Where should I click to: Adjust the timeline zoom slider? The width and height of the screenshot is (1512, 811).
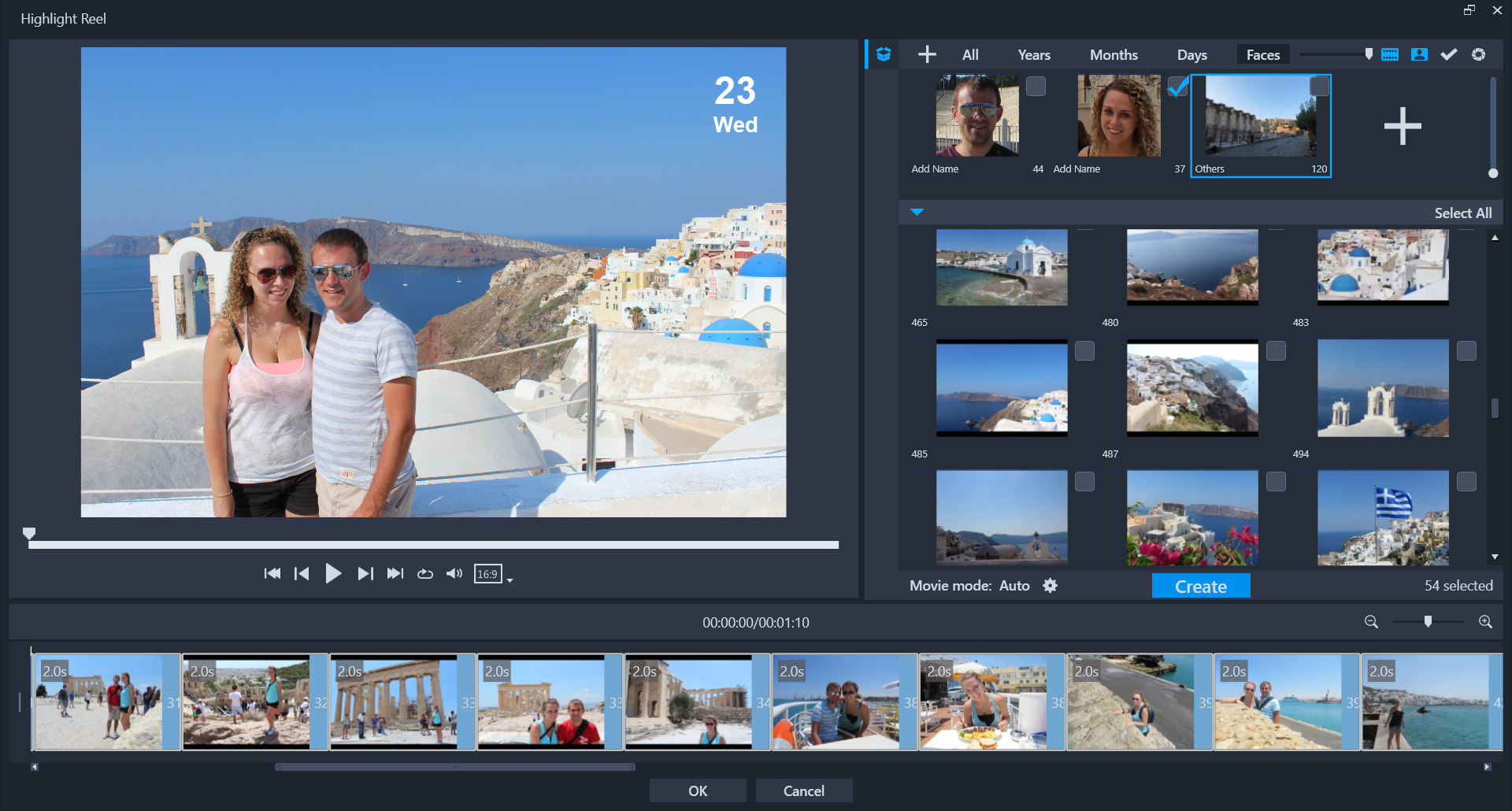click(1428, 622)
